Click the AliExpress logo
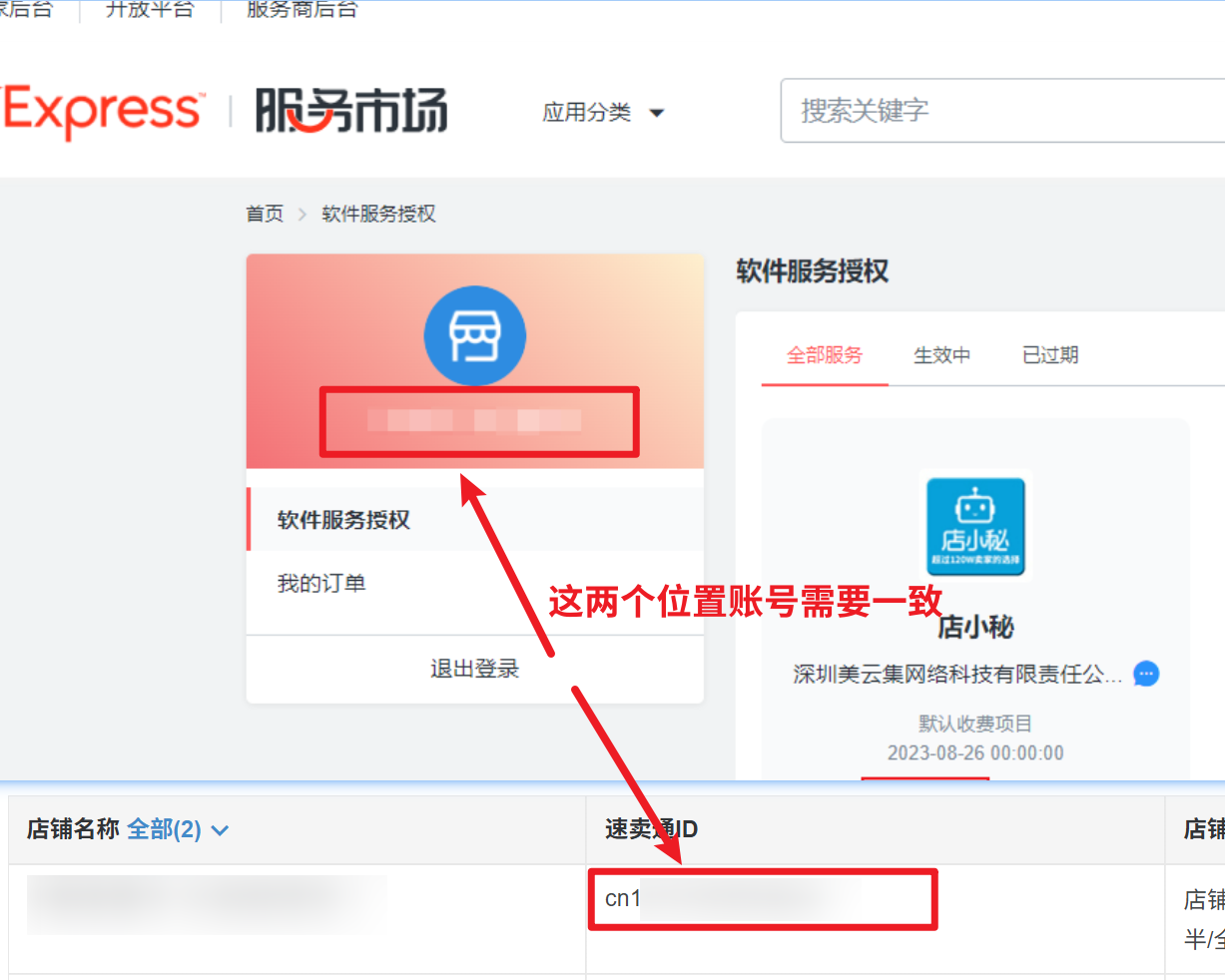Screen dimensions: 1225x980 click(101, 112)
